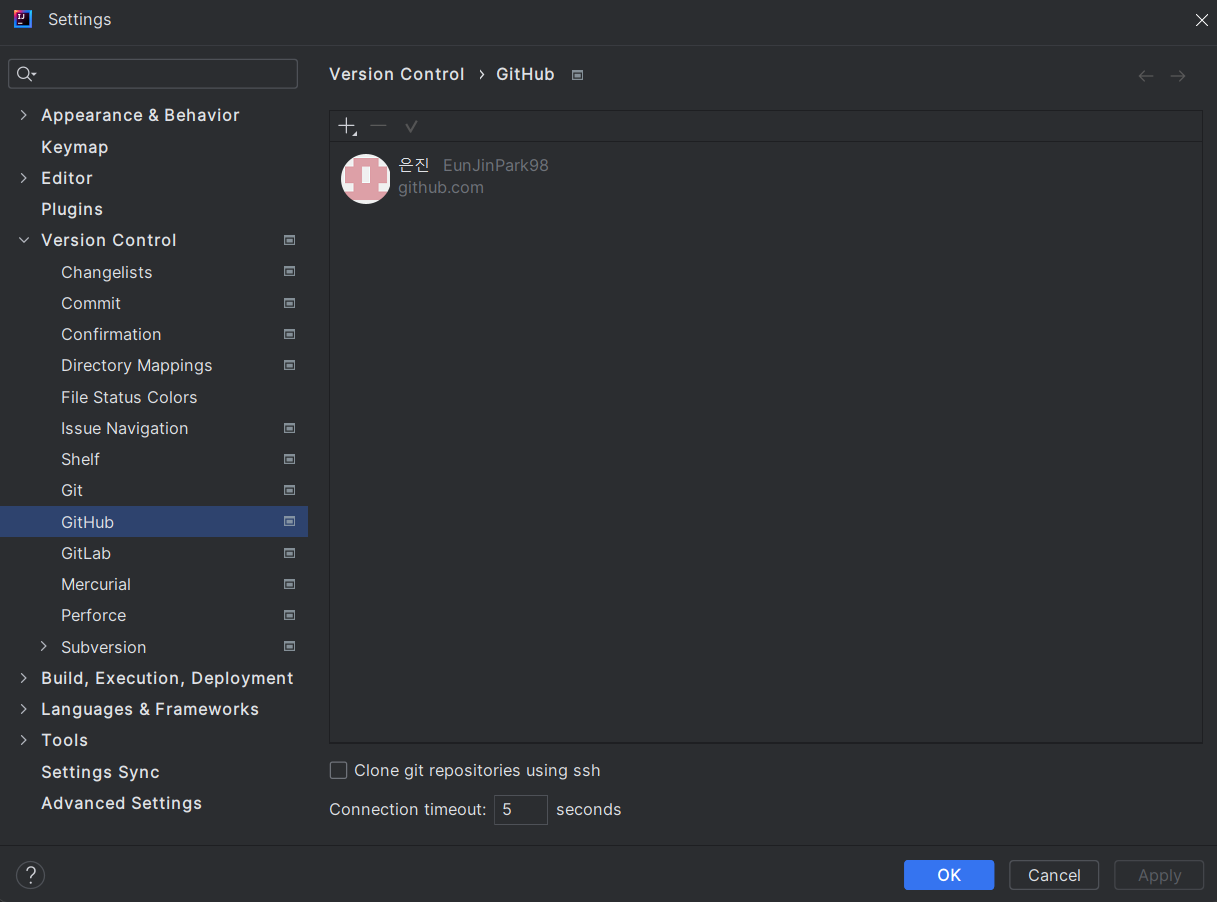
Task: Go forward with the right arrow icon
Action: [1178, 76]
